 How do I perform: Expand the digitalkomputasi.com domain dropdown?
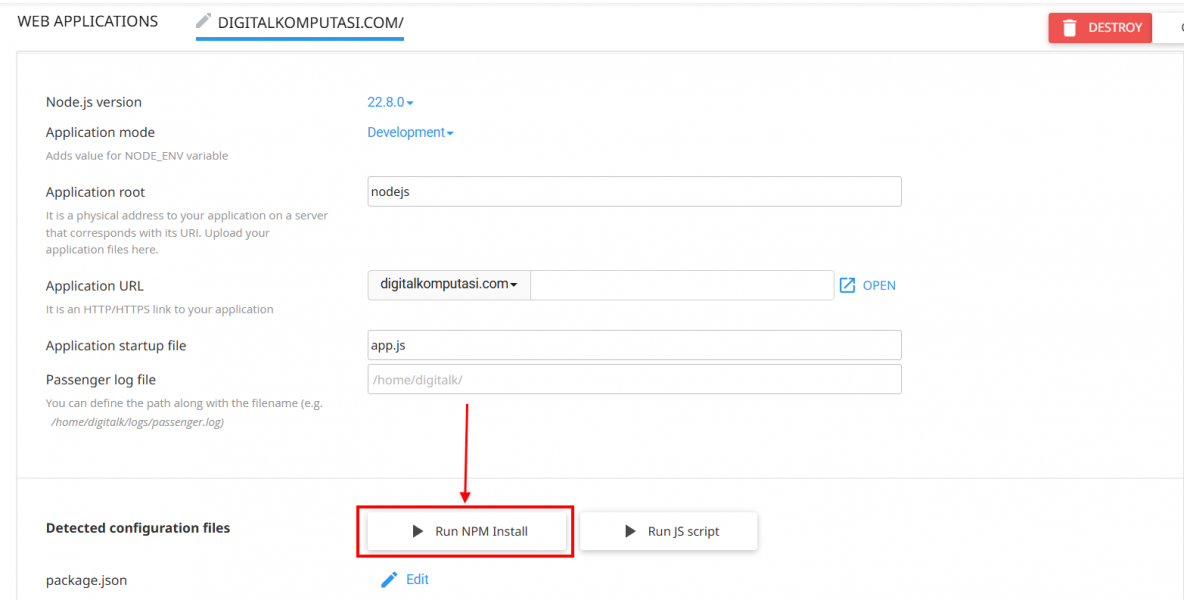[449, 285]
